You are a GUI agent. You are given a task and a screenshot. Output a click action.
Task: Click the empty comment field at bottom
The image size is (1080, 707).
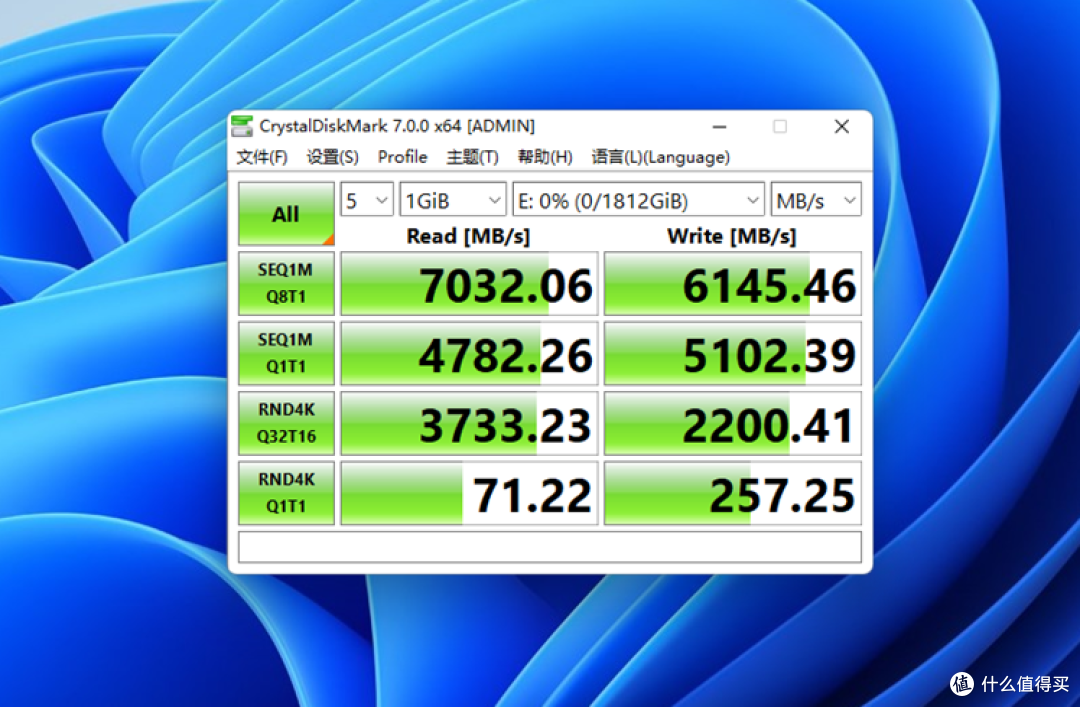550,546
